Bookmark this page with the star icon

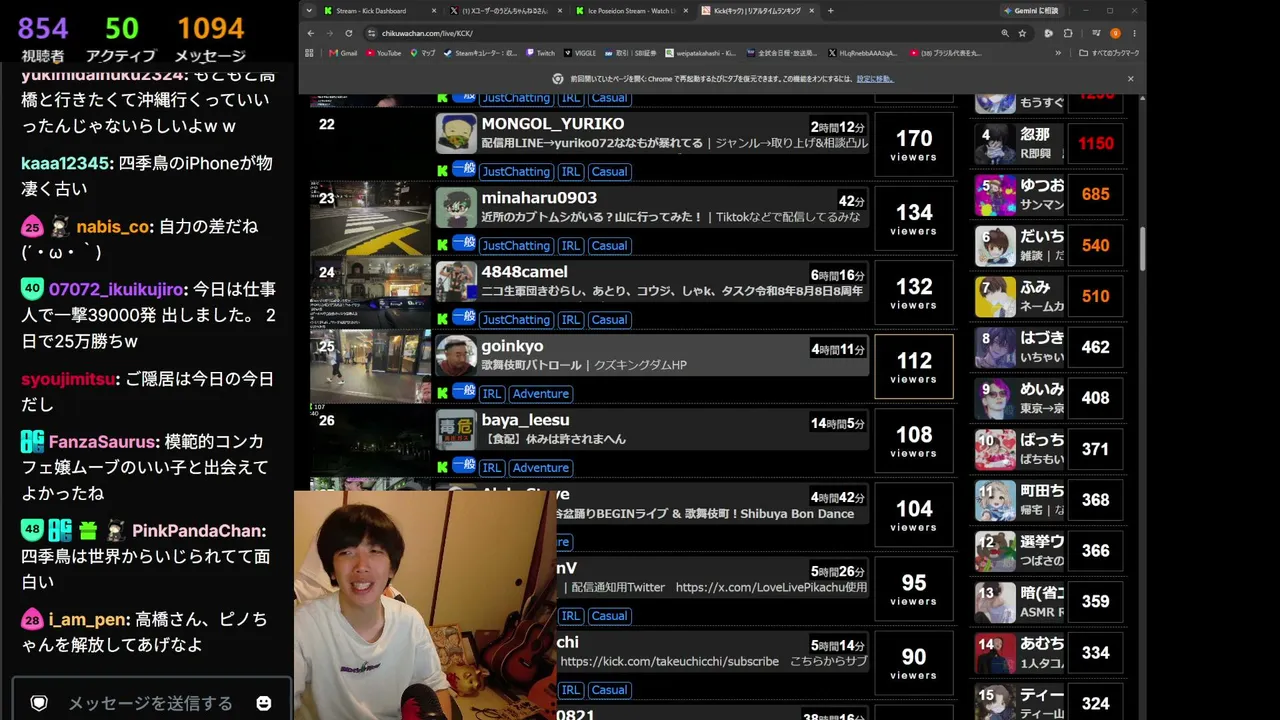(1022, 33)
